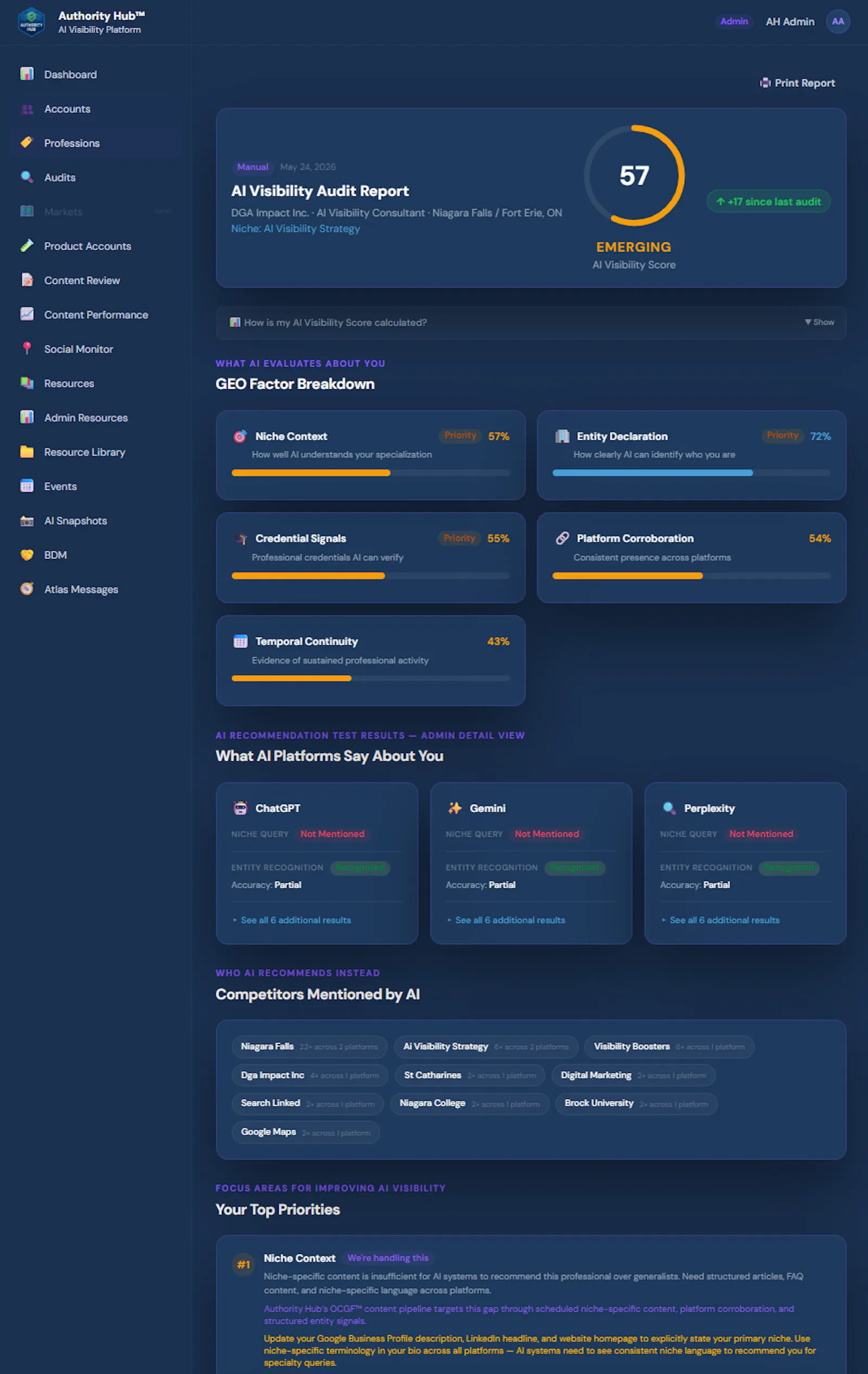
Task: Select Professions in the sidebar
Action: [x=96, y=143]
